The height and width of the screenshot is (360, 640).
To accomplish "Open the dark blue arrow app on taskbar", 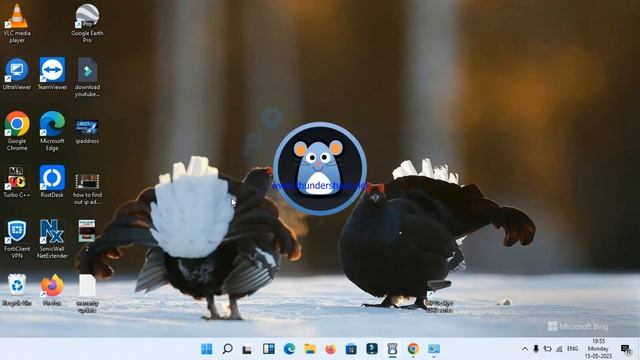I will coord(372,349).
